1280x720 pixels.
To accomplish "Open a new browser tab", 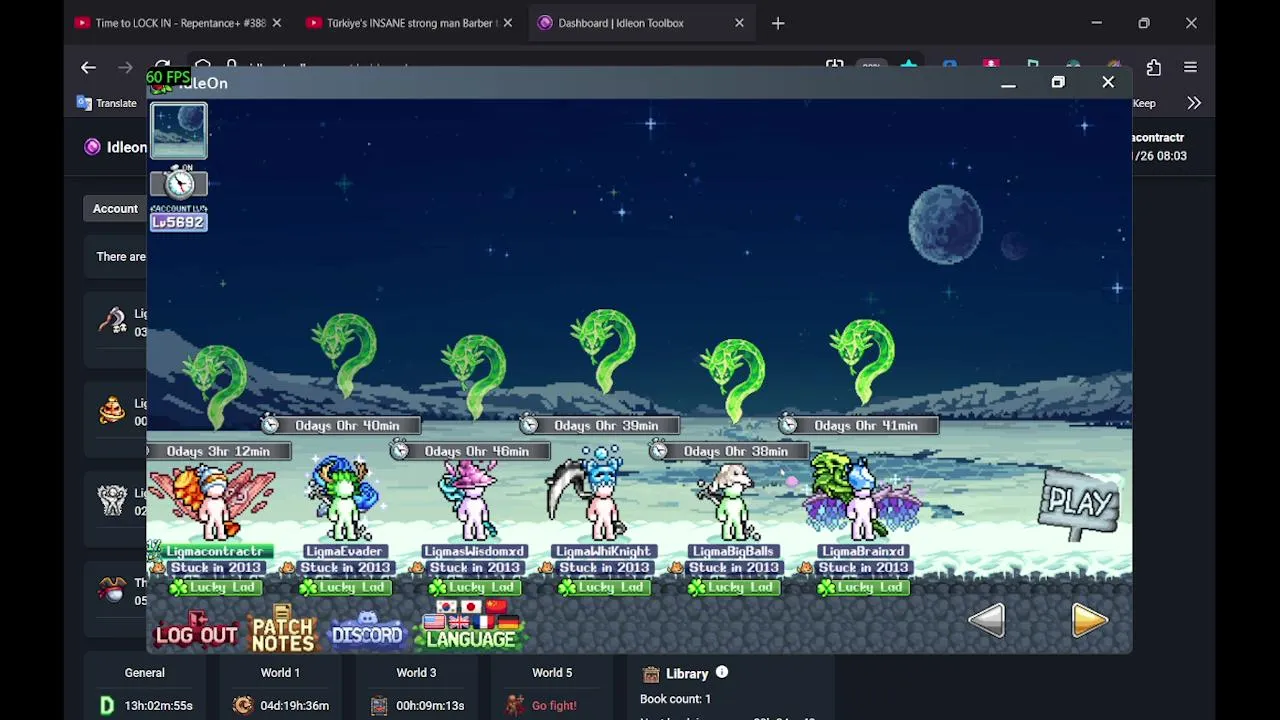I will [x=778, y=23].
